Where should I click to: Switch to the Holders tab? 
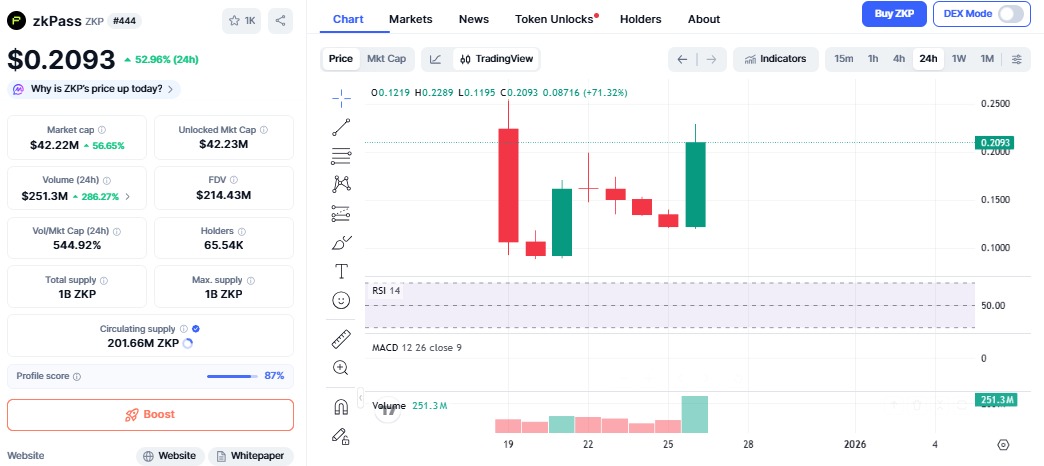click(x=640, y=19)
